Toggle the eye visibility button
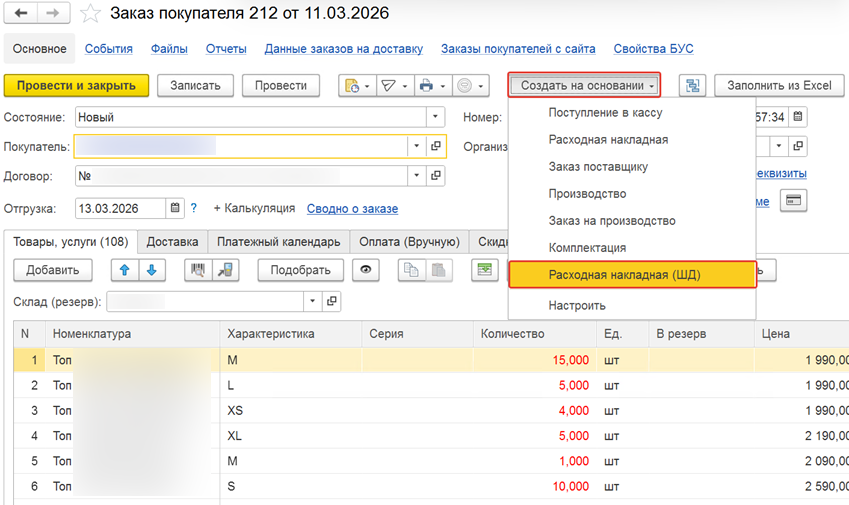This screenshot has height=505, width=849. 368,270
